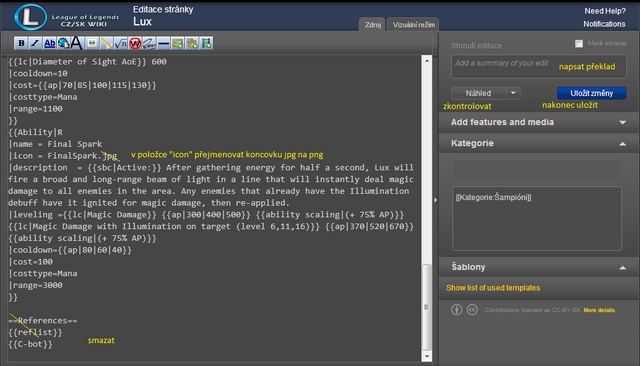Click the 'Diameter of Sight AoE' line

pos(87,62)
